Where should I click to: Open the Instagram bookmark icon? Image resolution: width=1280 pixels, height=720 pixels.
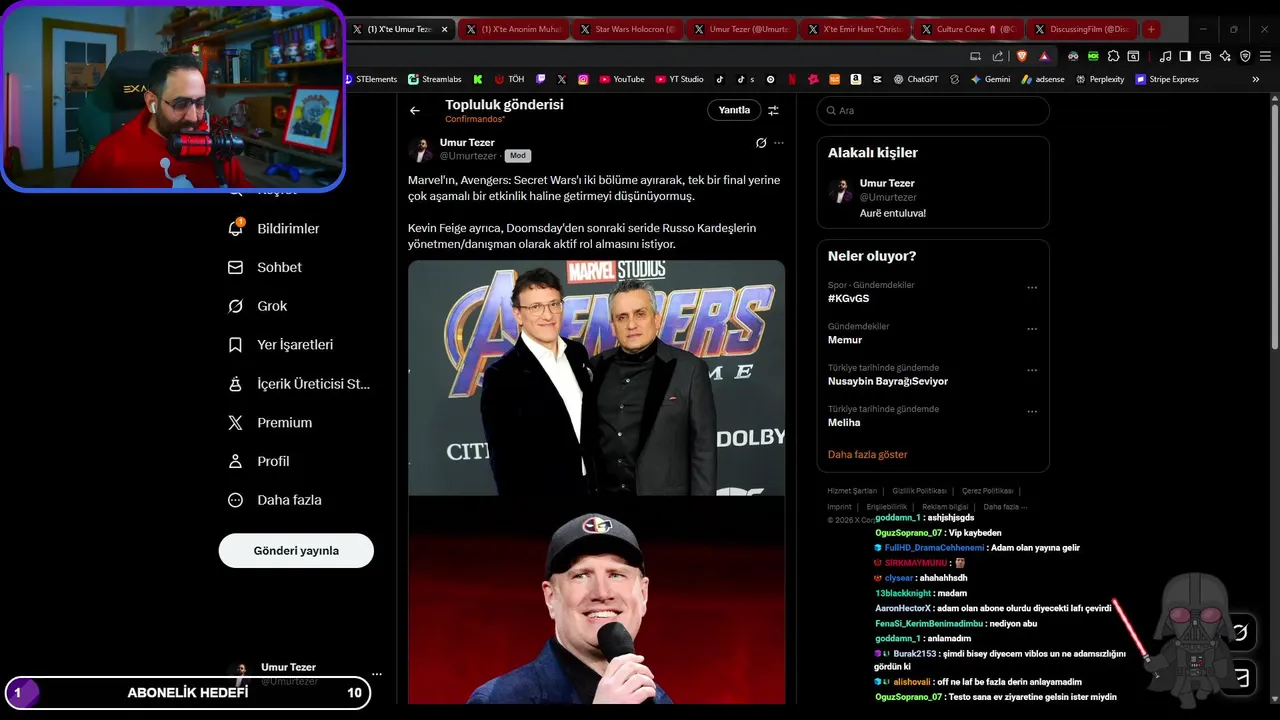(x=583, y=79)
